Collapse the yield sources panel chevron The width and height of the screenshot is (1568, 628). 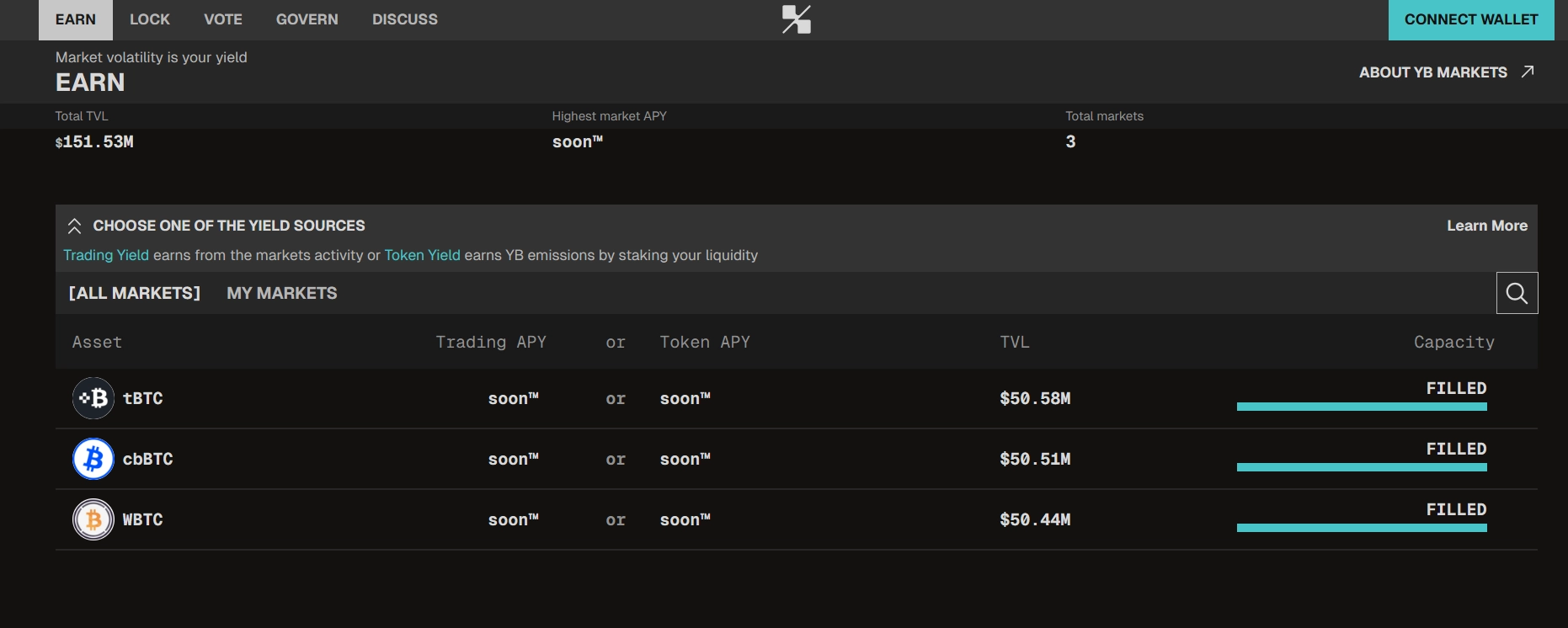click(74, 226)
